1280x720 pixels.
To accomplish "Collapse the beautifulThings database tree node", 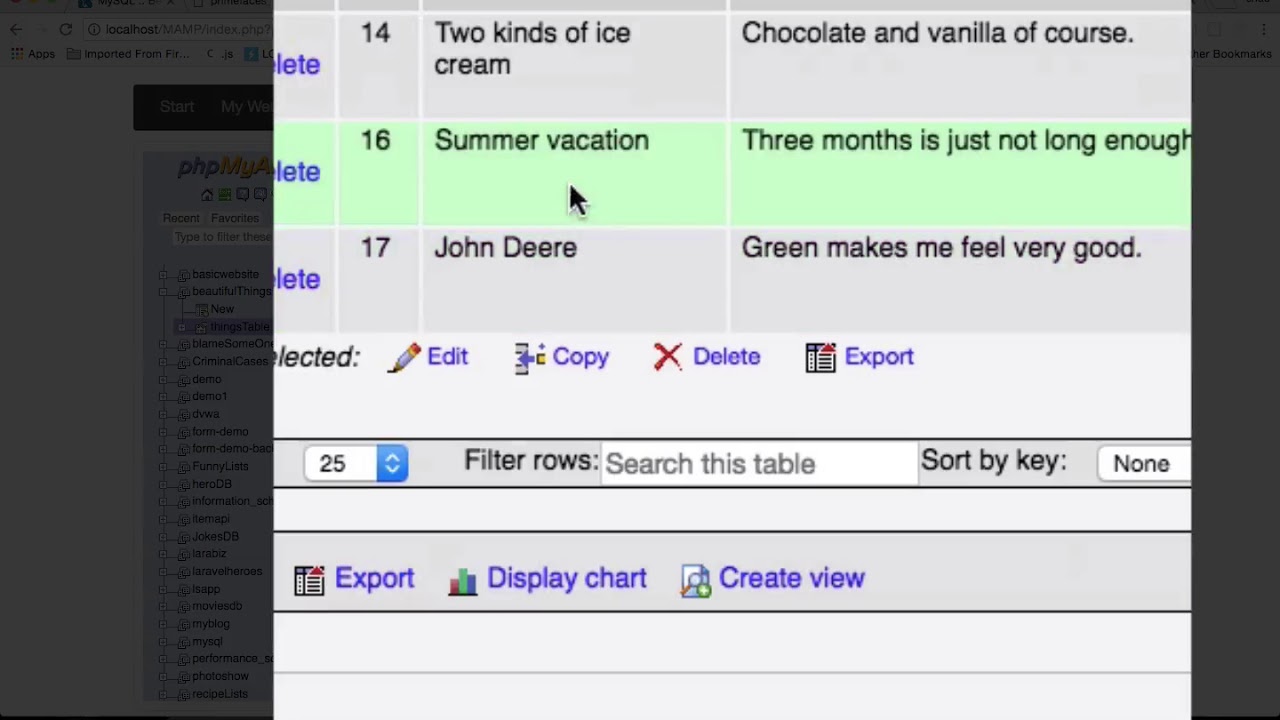I will coord(164,292).
